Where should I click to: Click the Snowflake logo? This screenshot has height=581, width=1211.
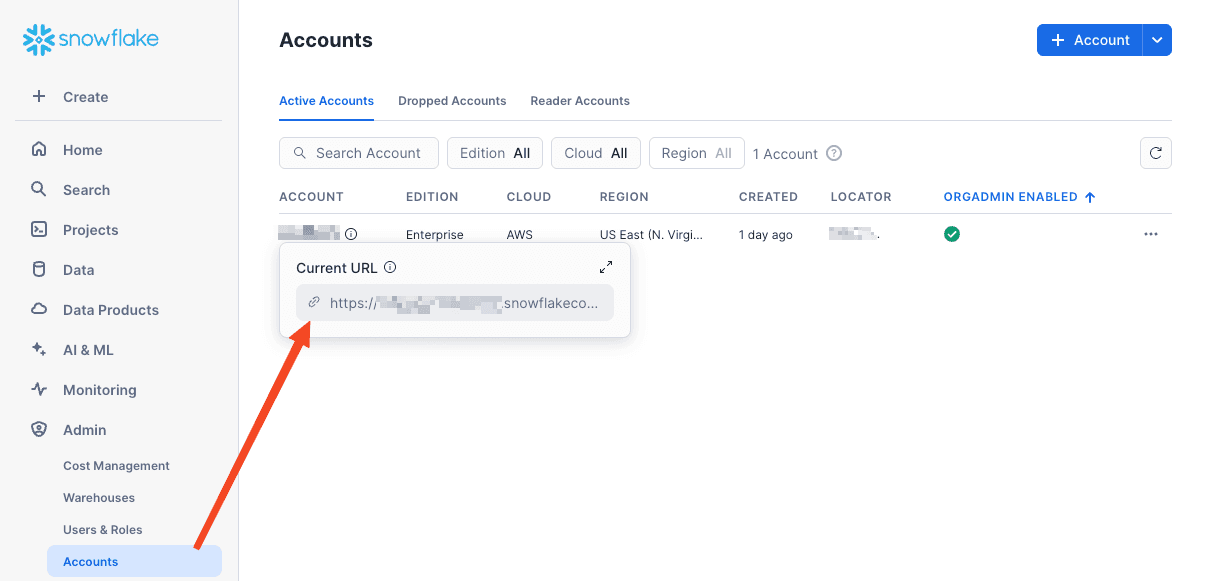(91, 40)
